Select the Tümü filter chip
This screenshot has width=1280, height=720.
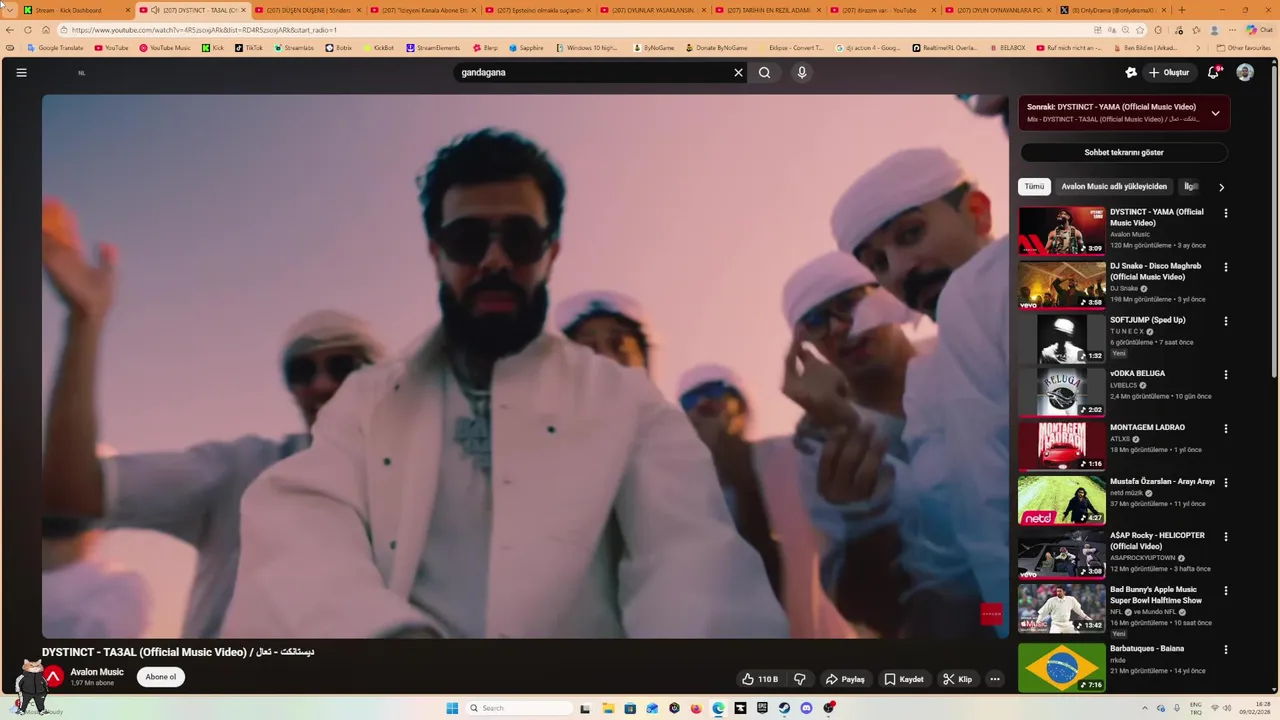1034,187
